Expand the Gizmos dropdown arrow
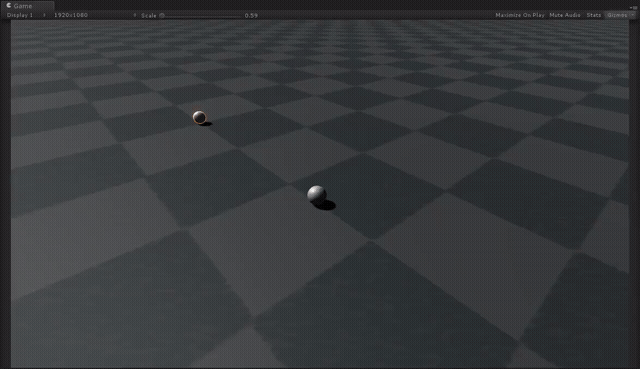This screenshot has width=640, height=369. point(633,15)
